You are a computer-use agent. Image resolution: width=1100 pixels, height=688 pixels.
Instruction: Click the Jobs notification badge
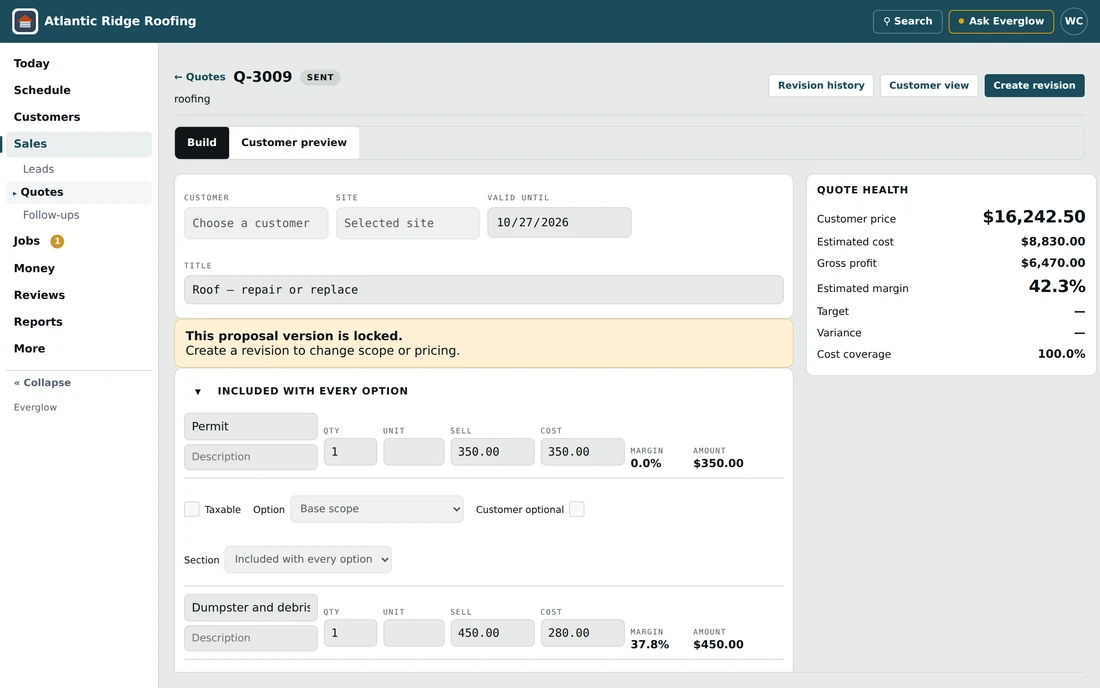(58, 241)
